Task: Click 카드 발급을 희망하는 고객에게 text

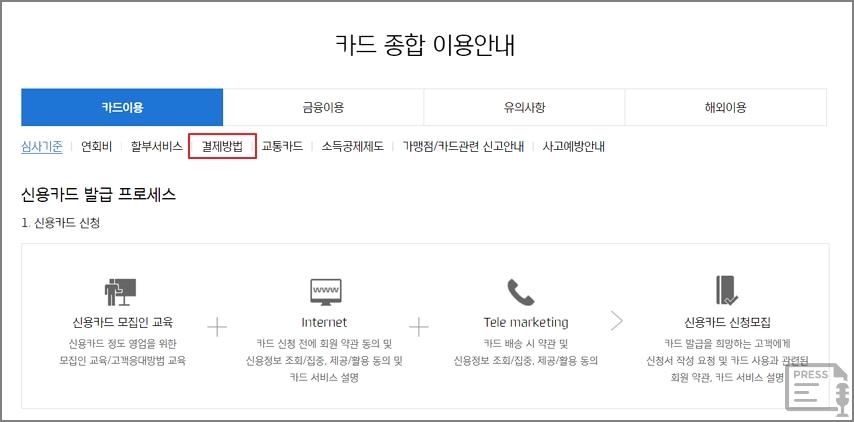Action: tap(727, 344)
